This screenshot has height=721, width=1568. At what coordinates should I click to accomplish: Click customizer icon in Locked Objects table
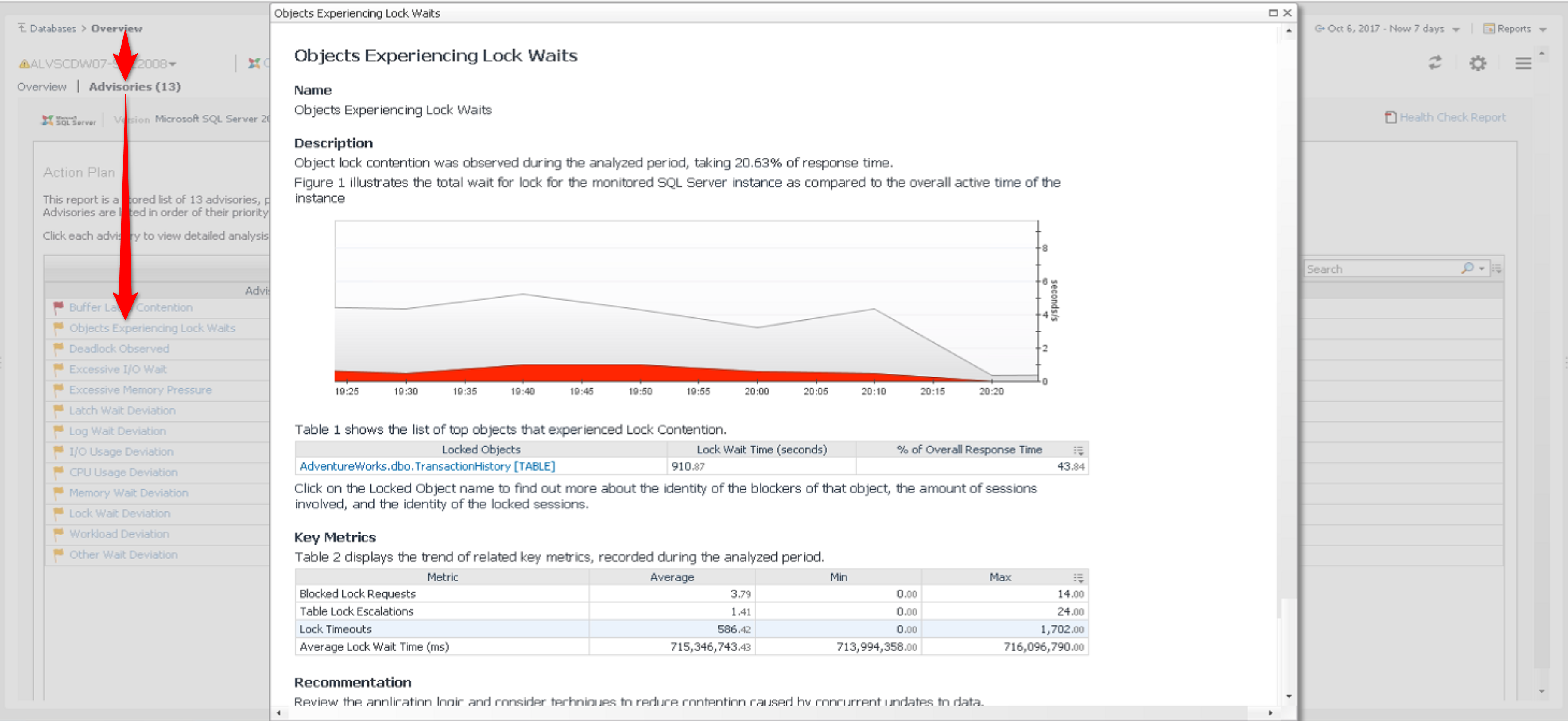(x=1078, y=450)
